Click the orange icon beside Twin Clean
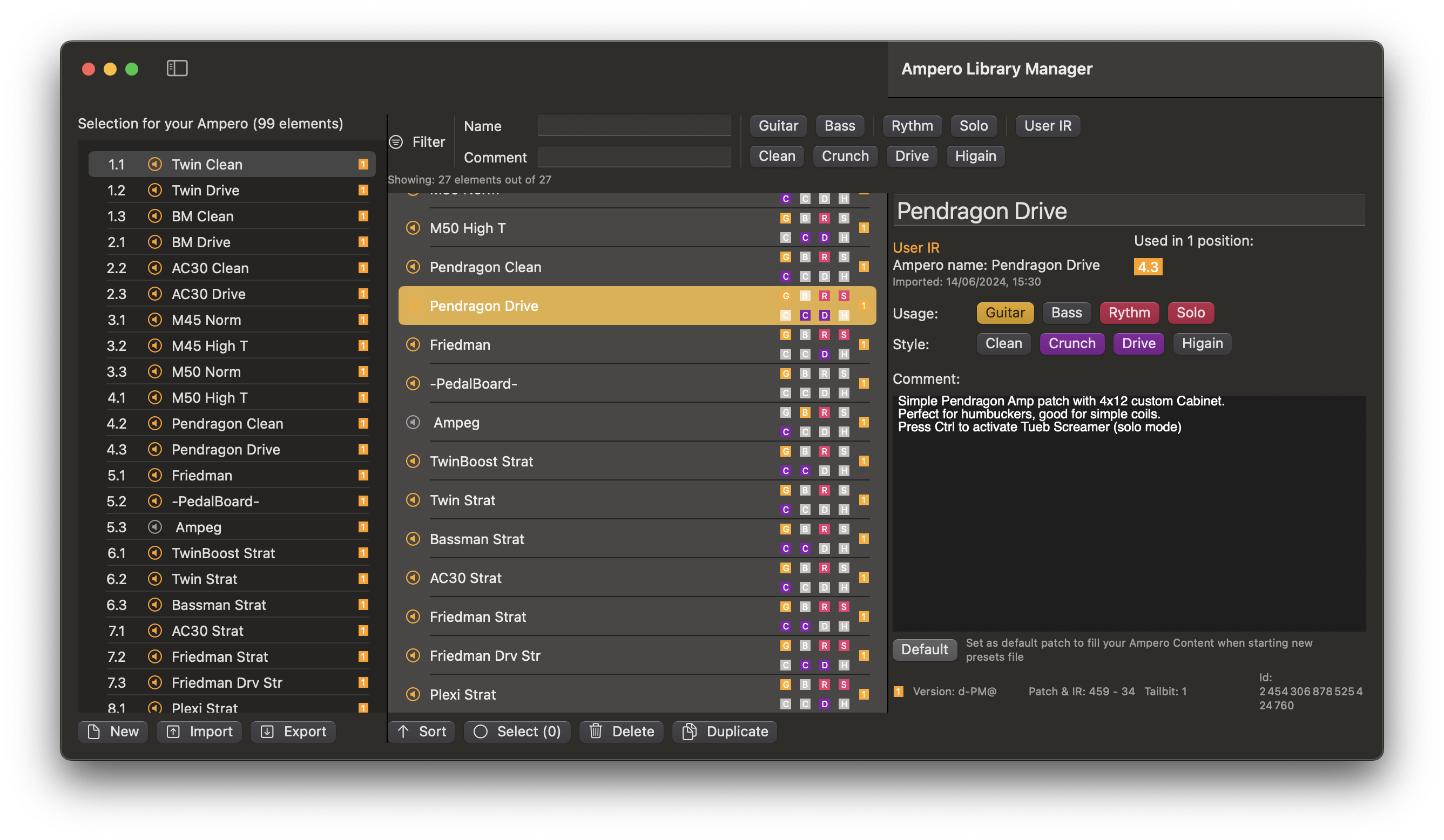This screenshot has height=840, width=1444. point(154,165)
